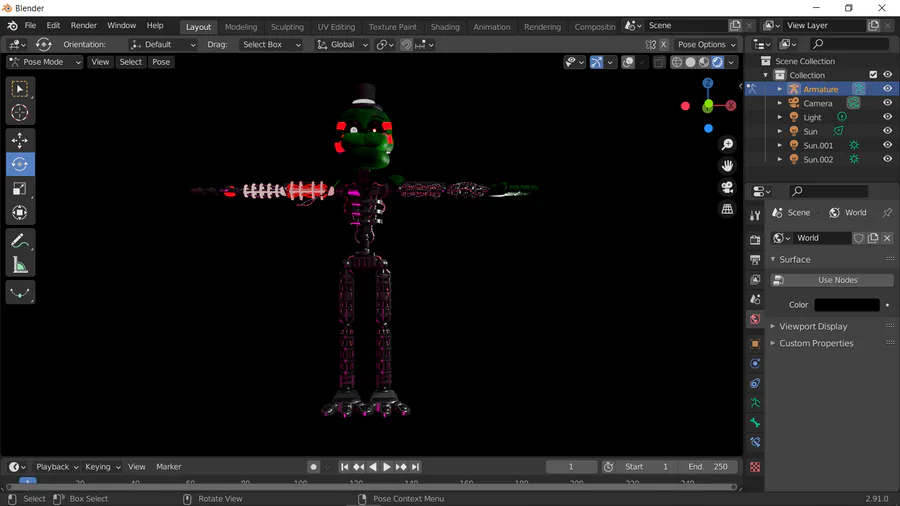
Task: Enable auto keying record button
Action: click(313, 467)
